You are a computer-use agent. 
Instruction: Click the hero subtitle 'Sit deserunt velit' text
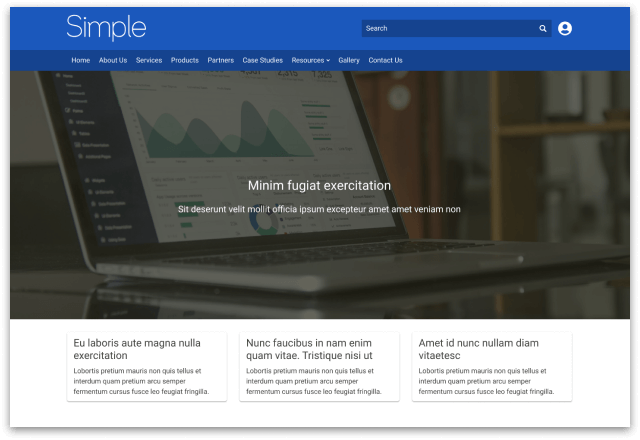click(x=319, y=210)
